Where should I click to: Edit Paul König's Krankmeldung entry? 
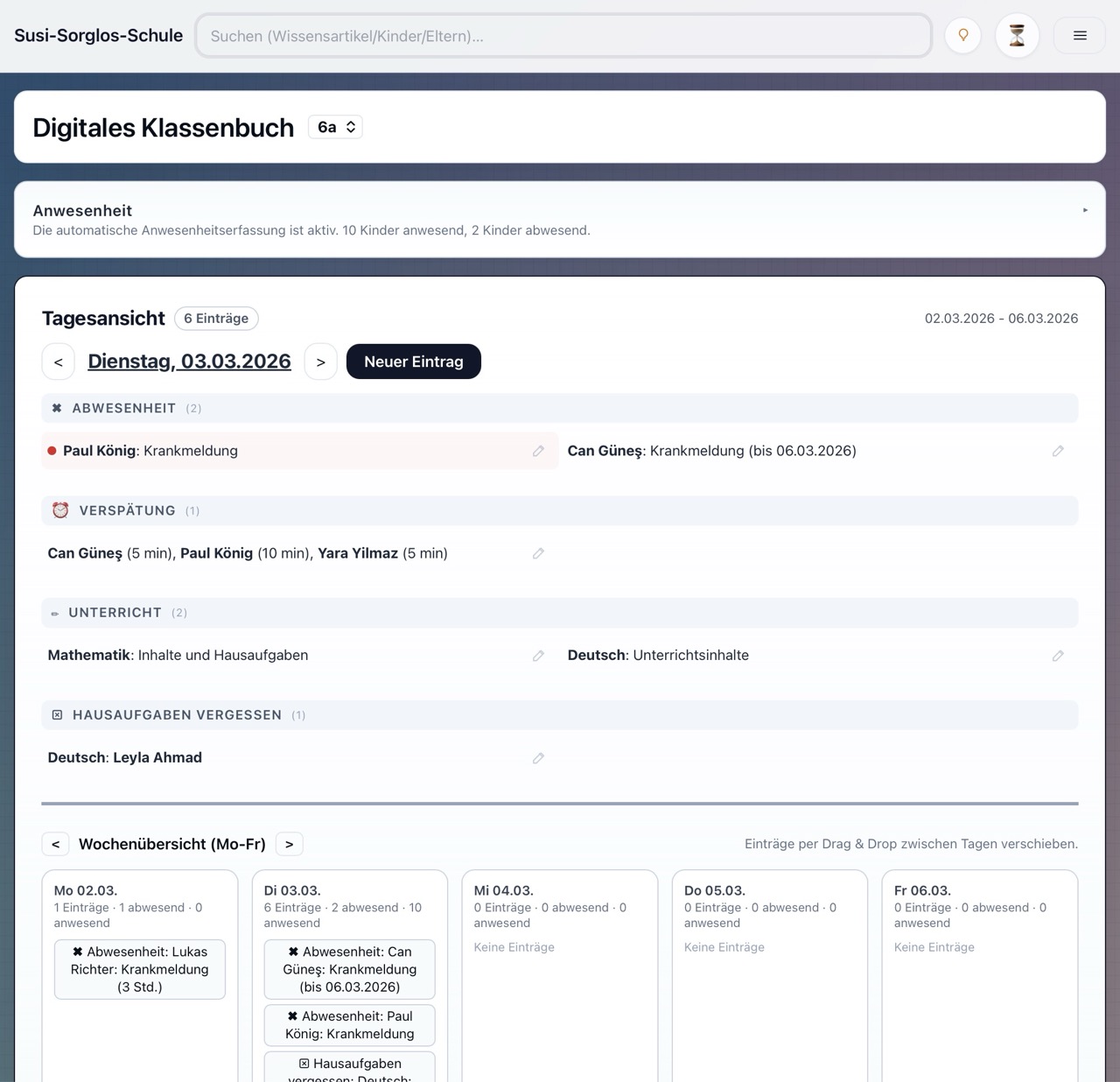538,451
